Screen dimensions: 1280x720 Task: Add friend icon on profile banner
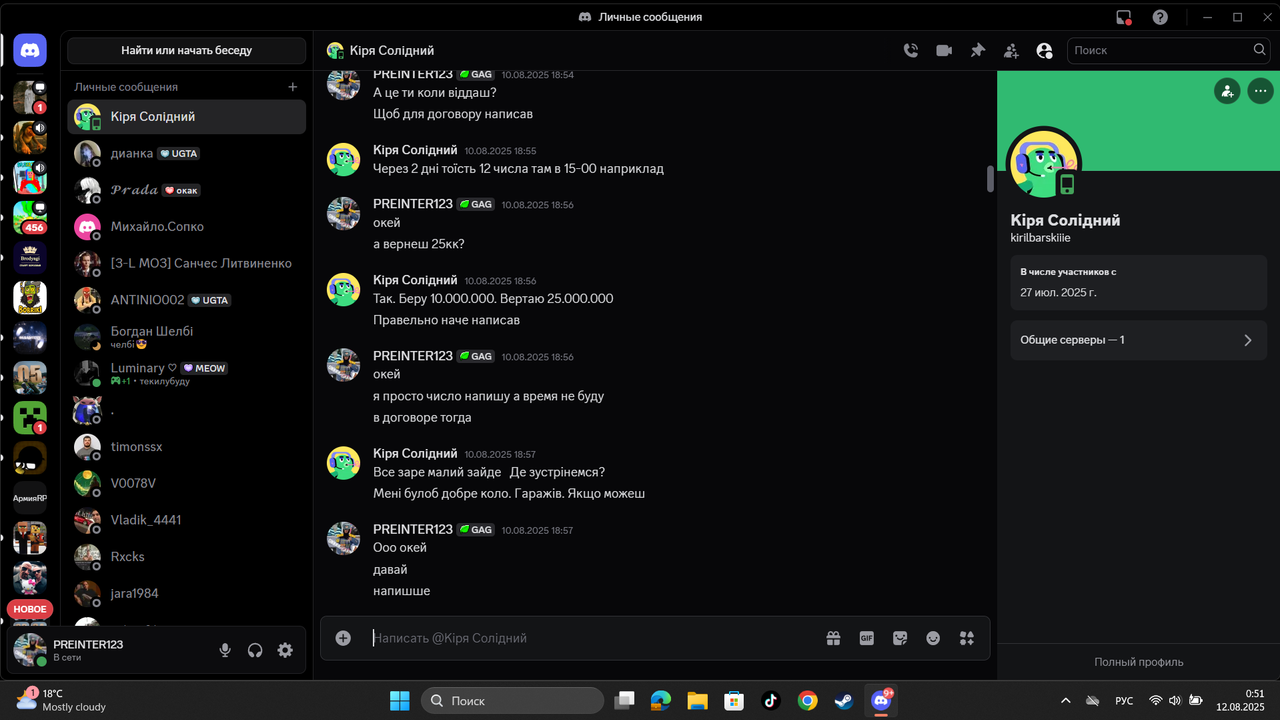pyautogui.click(x=1227, y=91)
